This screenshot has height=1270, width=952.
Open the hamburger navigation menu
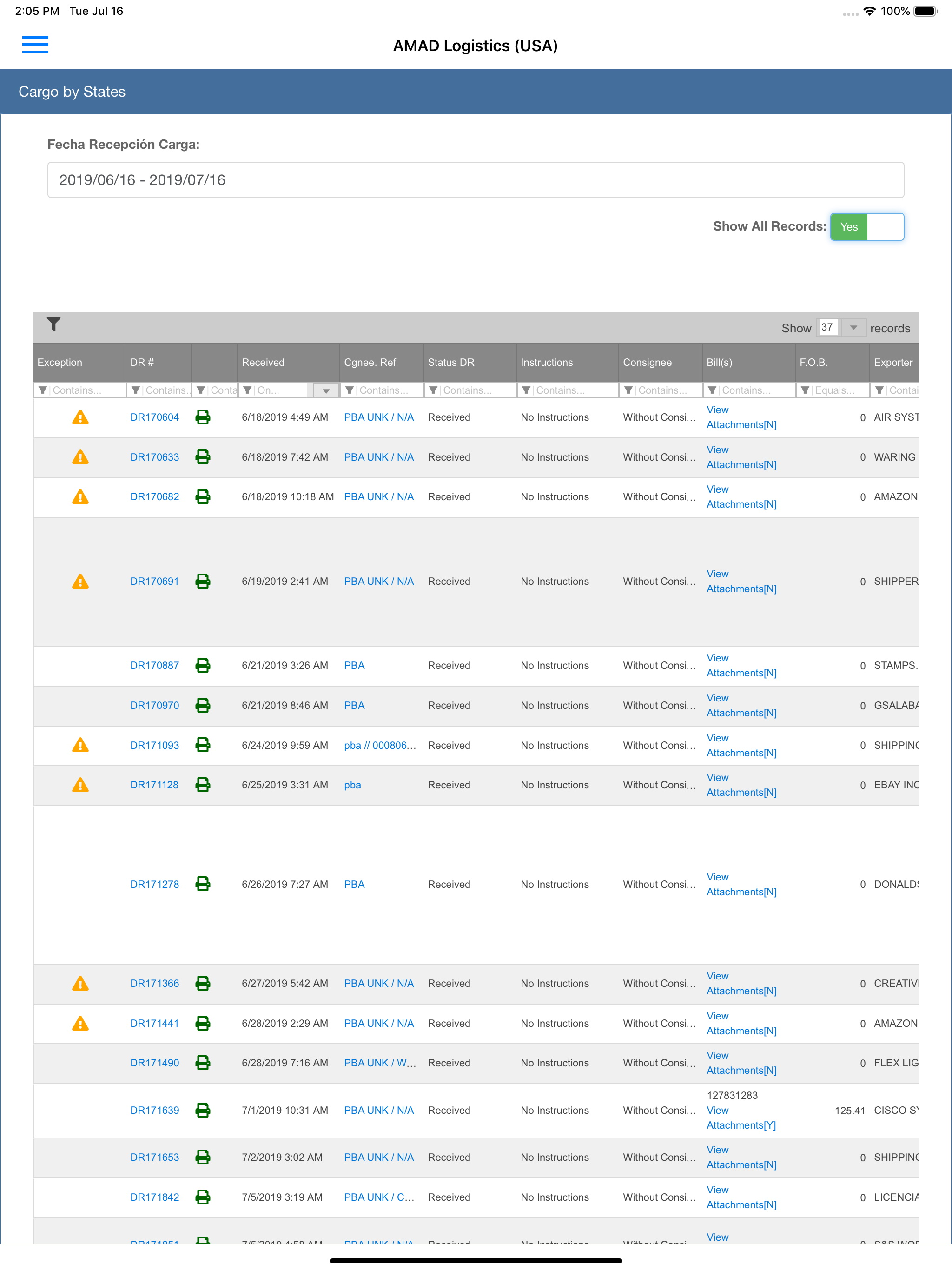pyautogui.click(x=35, y=44)
